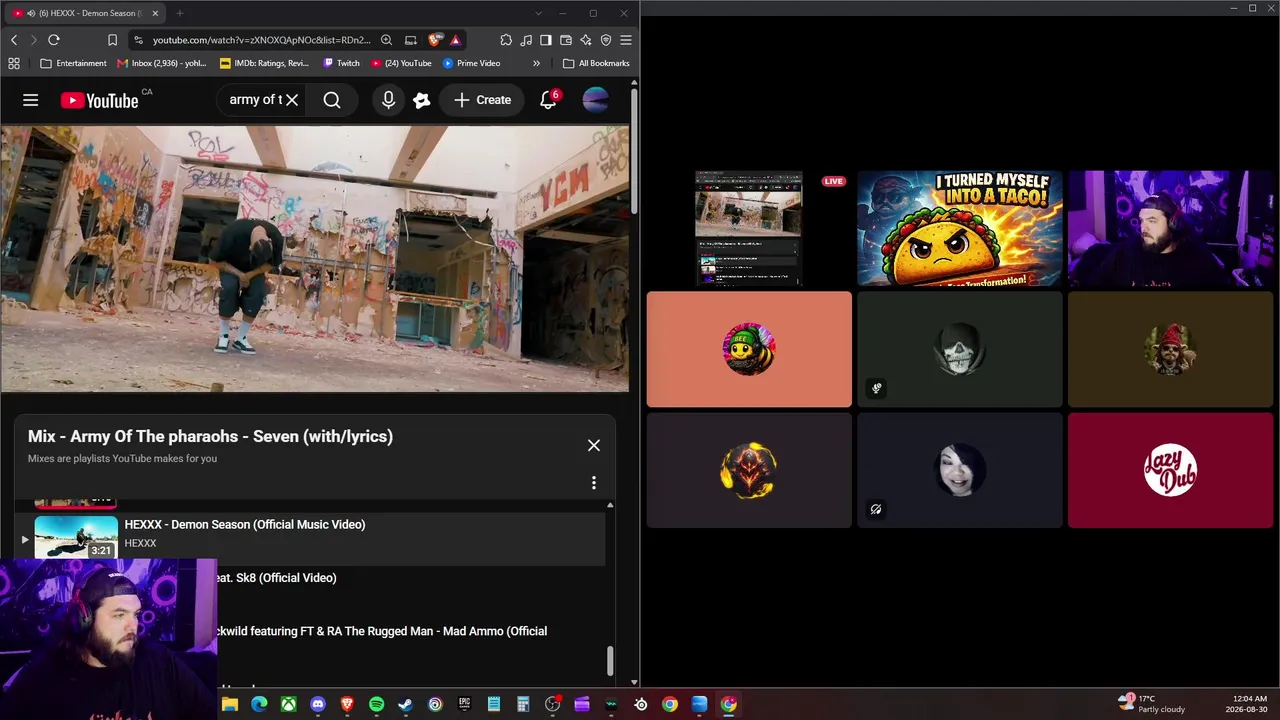Screen dimensions: 1280x720
Task: Open the All Bookmarks folder
Action: (596, 63)
